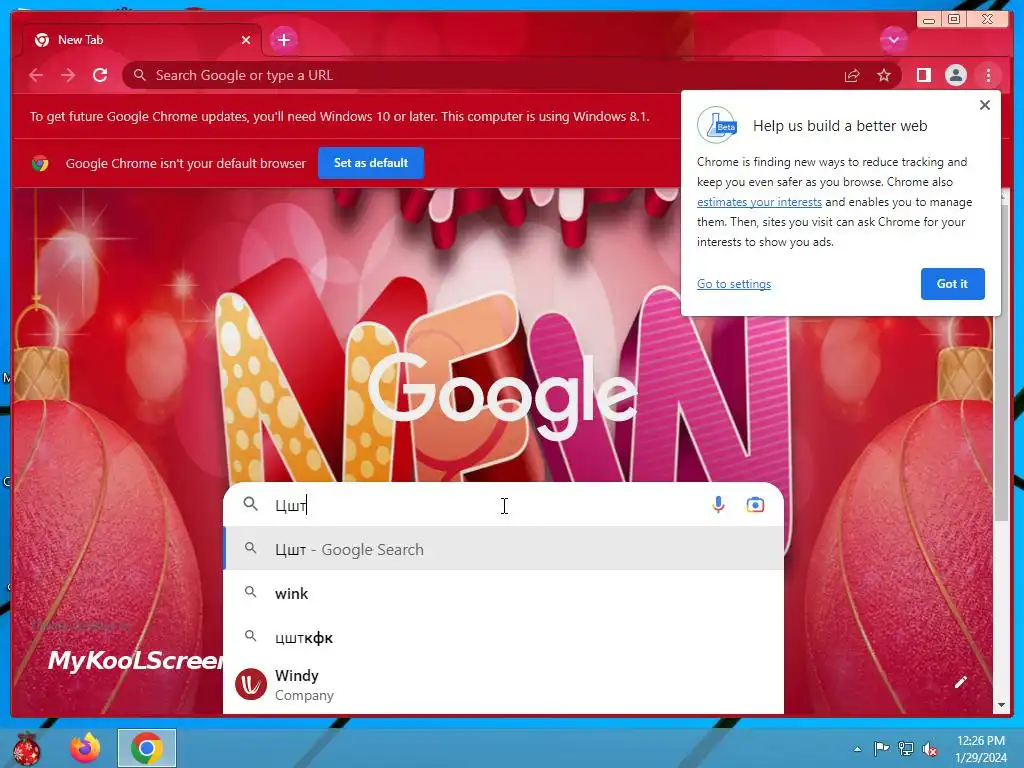Search by image with camera icon

(x=755, y=505)
